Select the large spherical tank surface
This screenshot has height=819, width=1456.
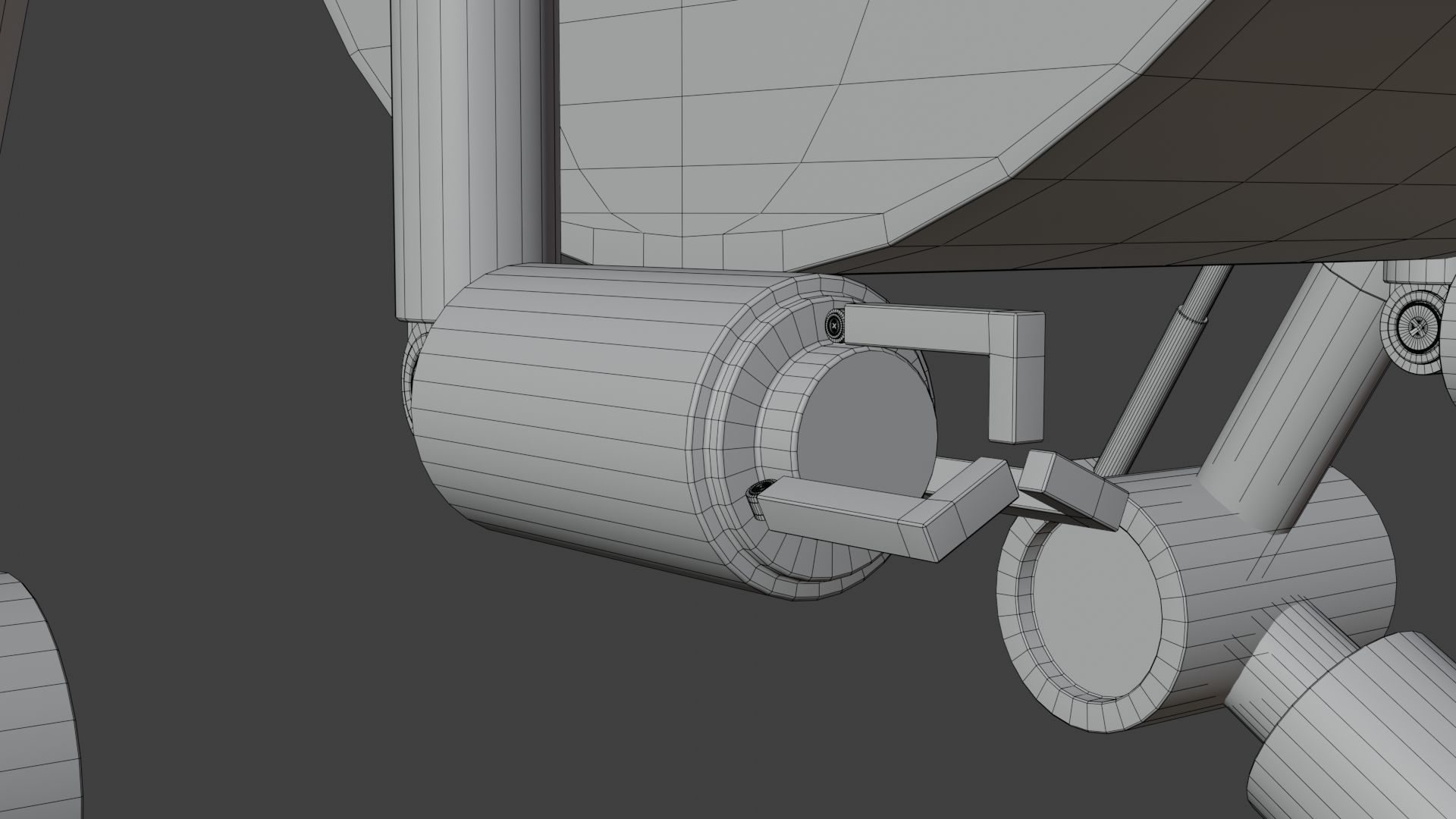[758, 114]
